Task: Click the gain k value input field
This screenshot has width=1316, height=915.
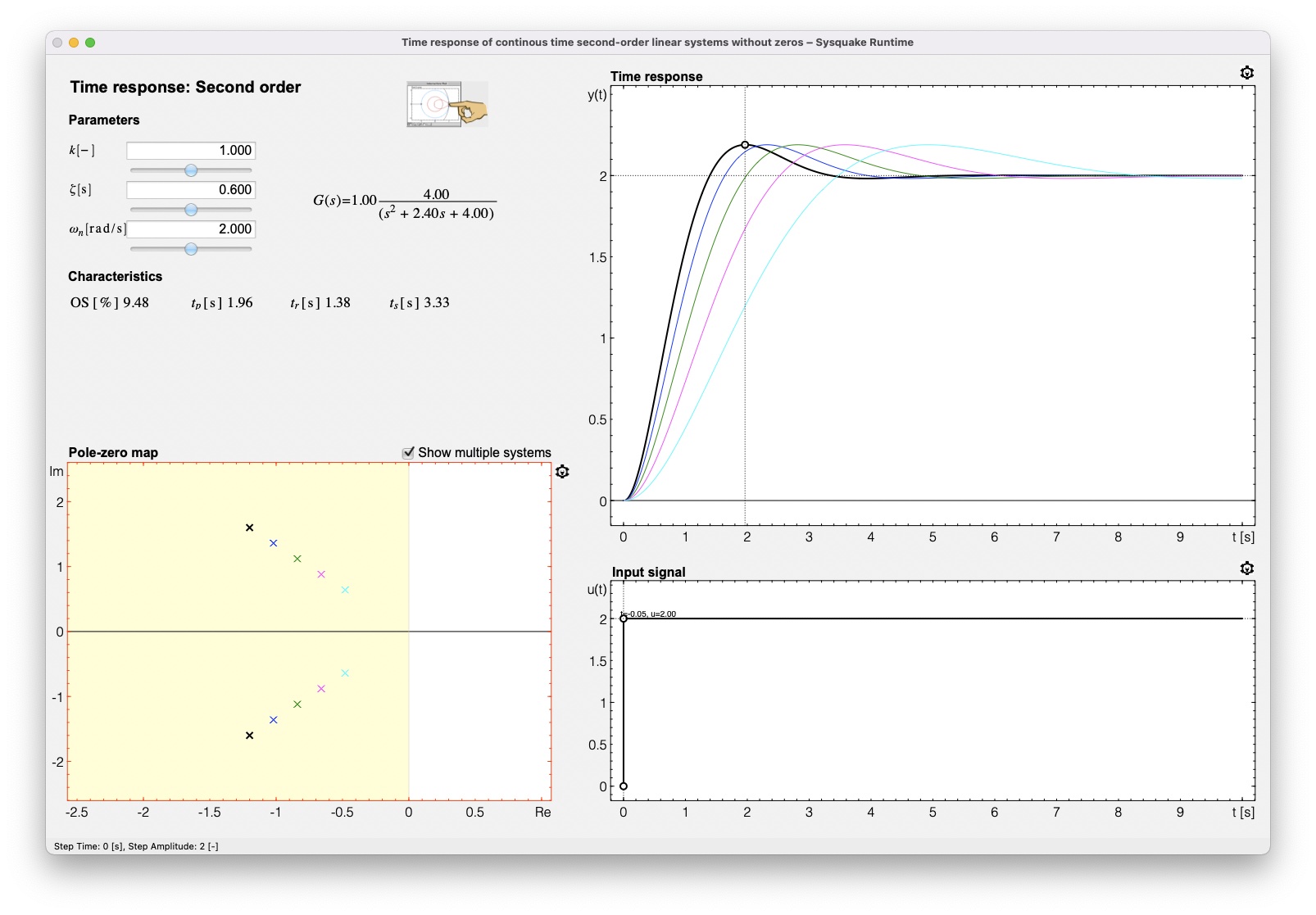Action: click(x=190, y=151)
